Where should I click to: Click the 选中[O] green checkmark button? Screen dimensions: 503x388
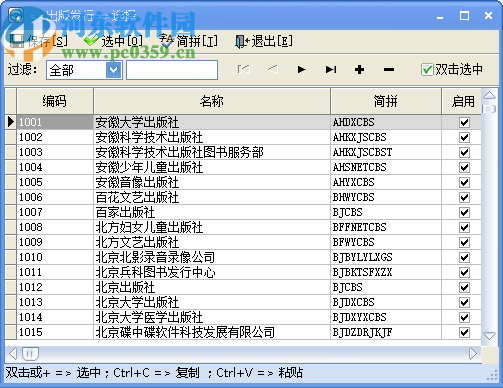113,41
